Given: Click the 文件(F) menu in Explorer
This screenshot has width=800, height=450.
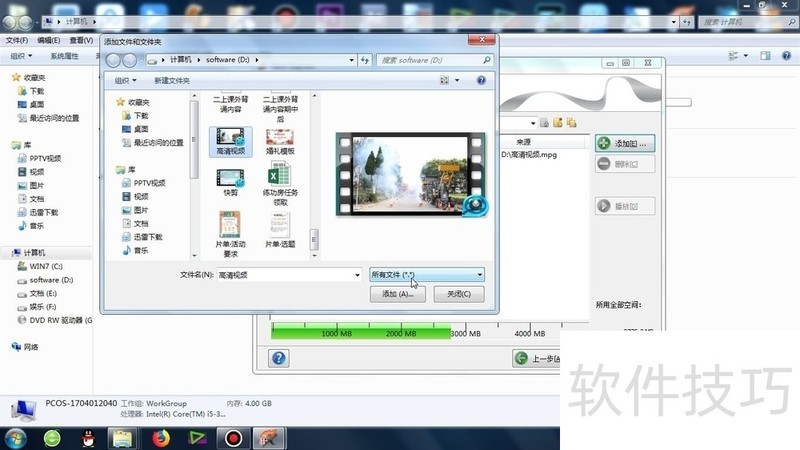Looking at the screenshot, I should [16, 40].
